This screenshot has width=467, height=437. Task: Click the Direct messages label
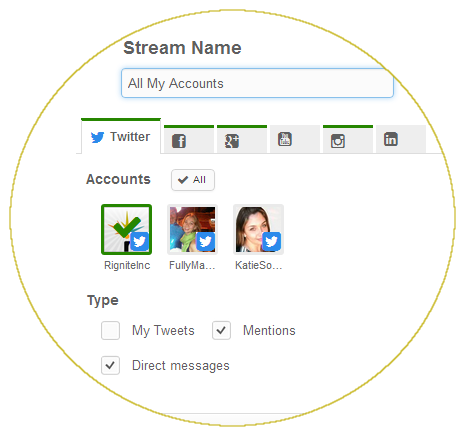point(181,366)
